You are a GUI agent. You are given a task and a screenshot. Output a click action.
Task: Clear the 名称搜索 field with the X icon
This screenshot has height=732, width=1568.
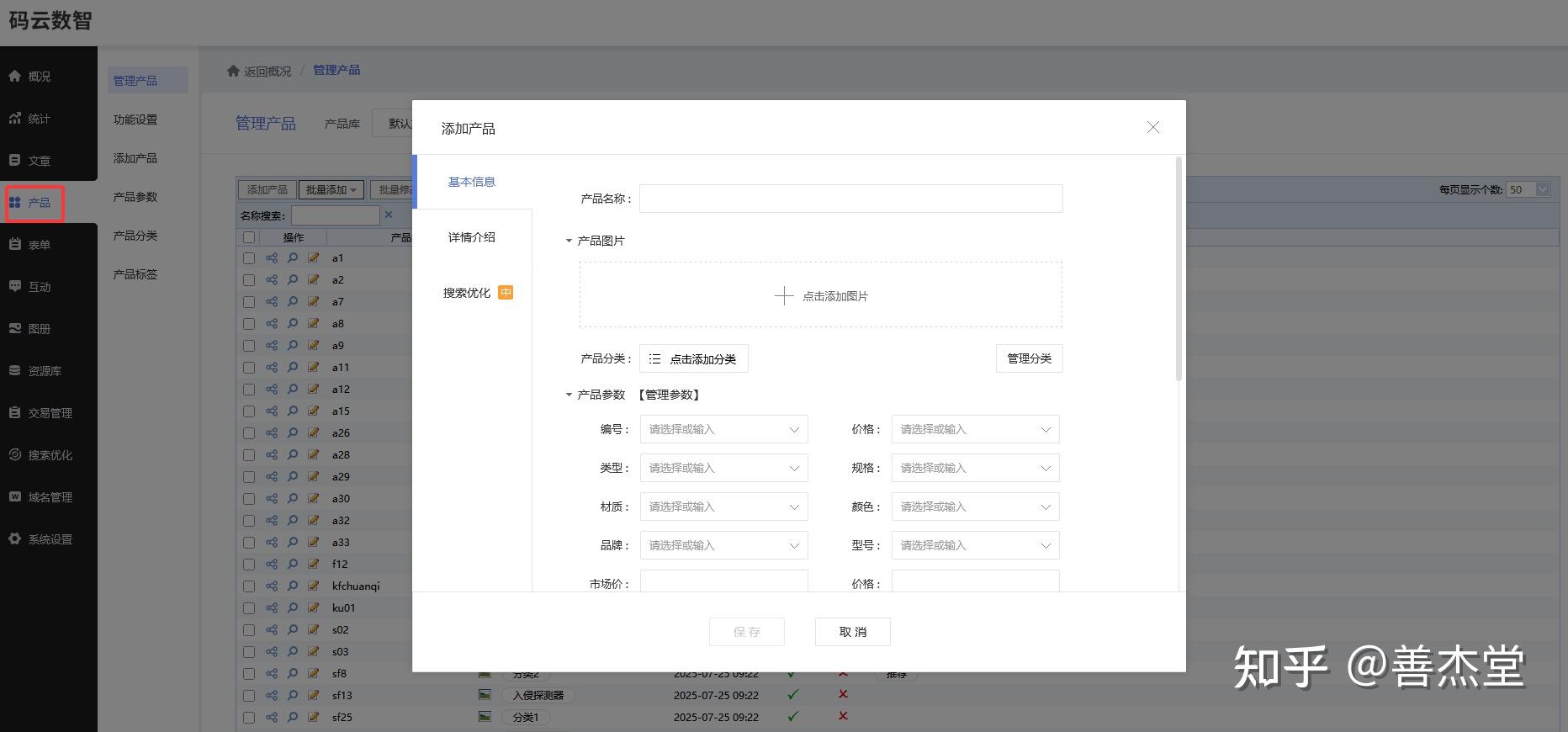[389, 215]
